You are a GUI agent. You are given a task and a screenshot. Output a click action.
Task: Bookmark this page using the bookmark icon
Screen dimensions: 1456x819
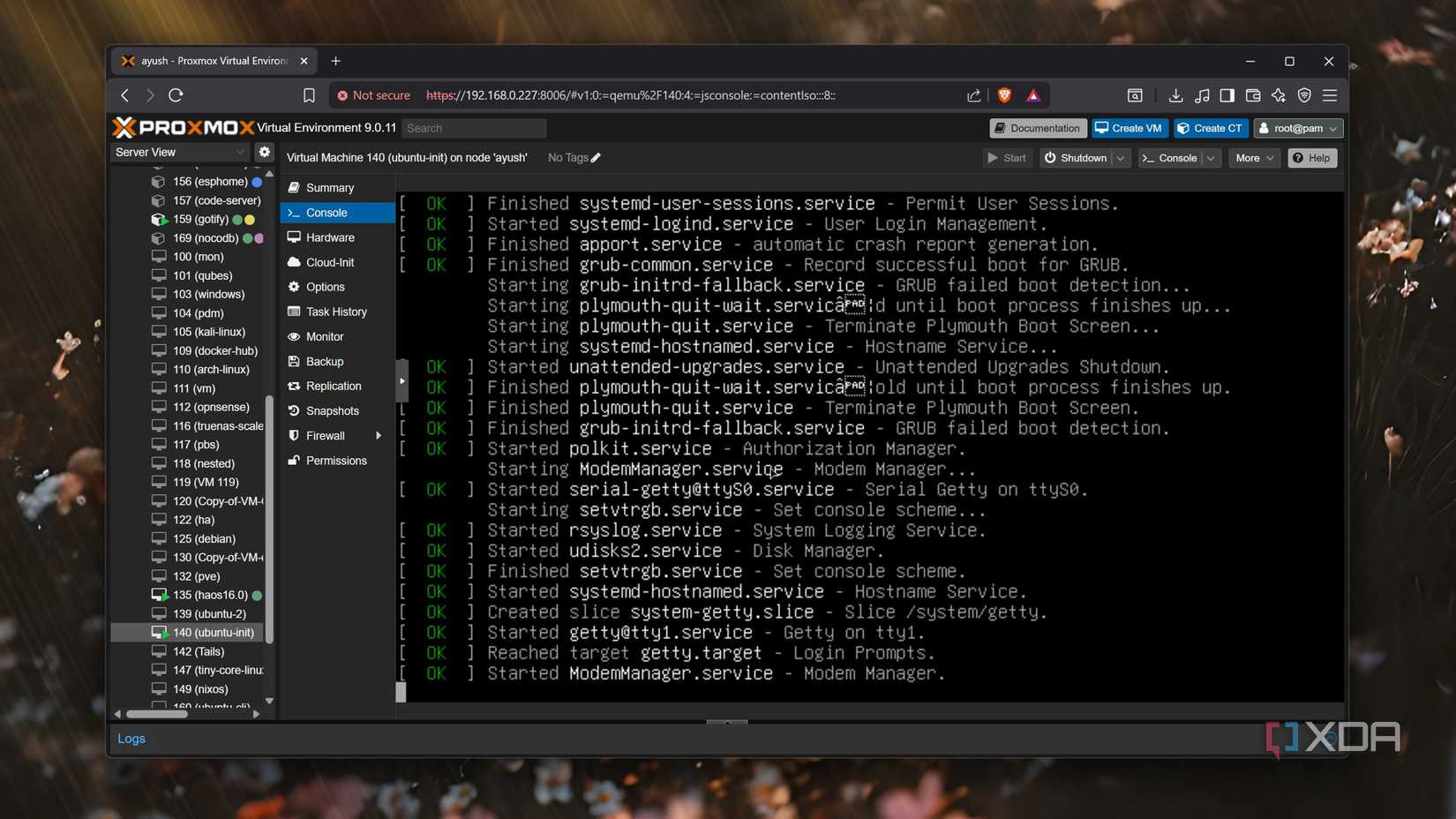309,95
